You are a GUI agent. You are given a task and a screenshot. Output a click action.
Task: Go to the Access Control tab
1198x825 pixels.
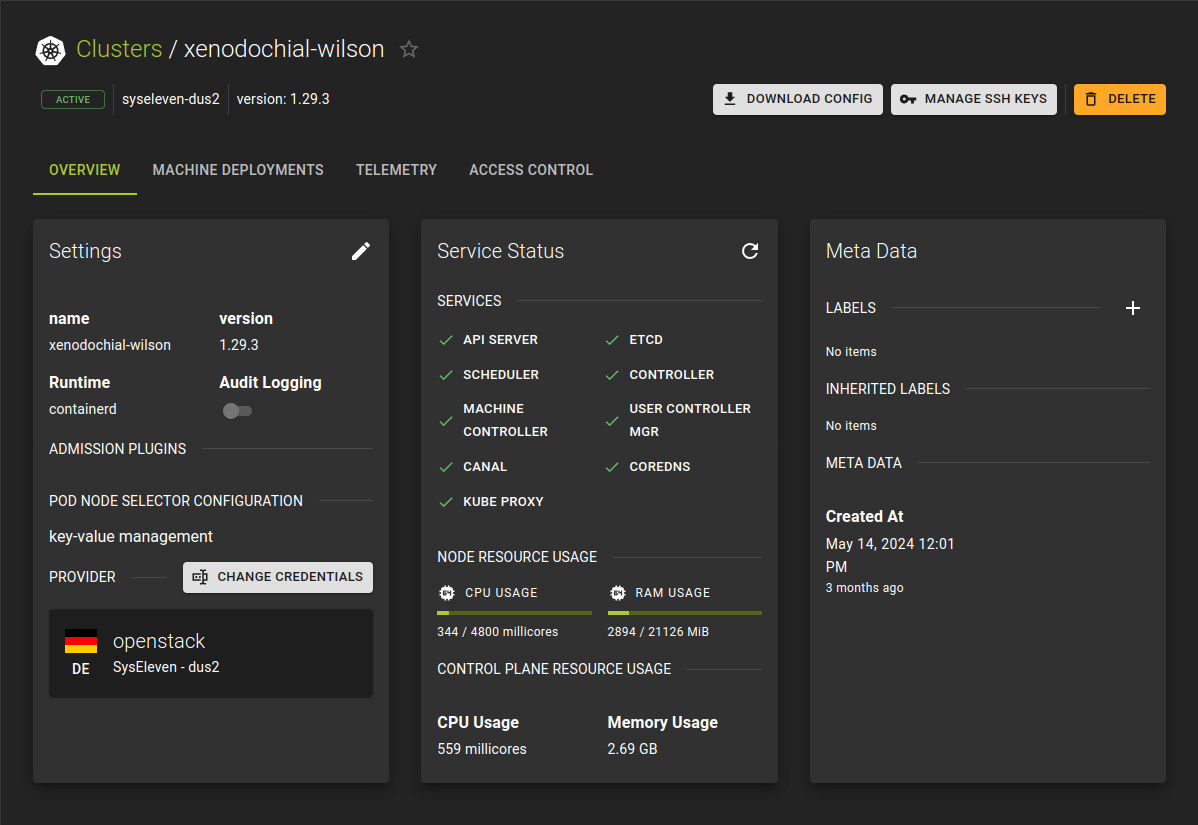pos(531,170)
